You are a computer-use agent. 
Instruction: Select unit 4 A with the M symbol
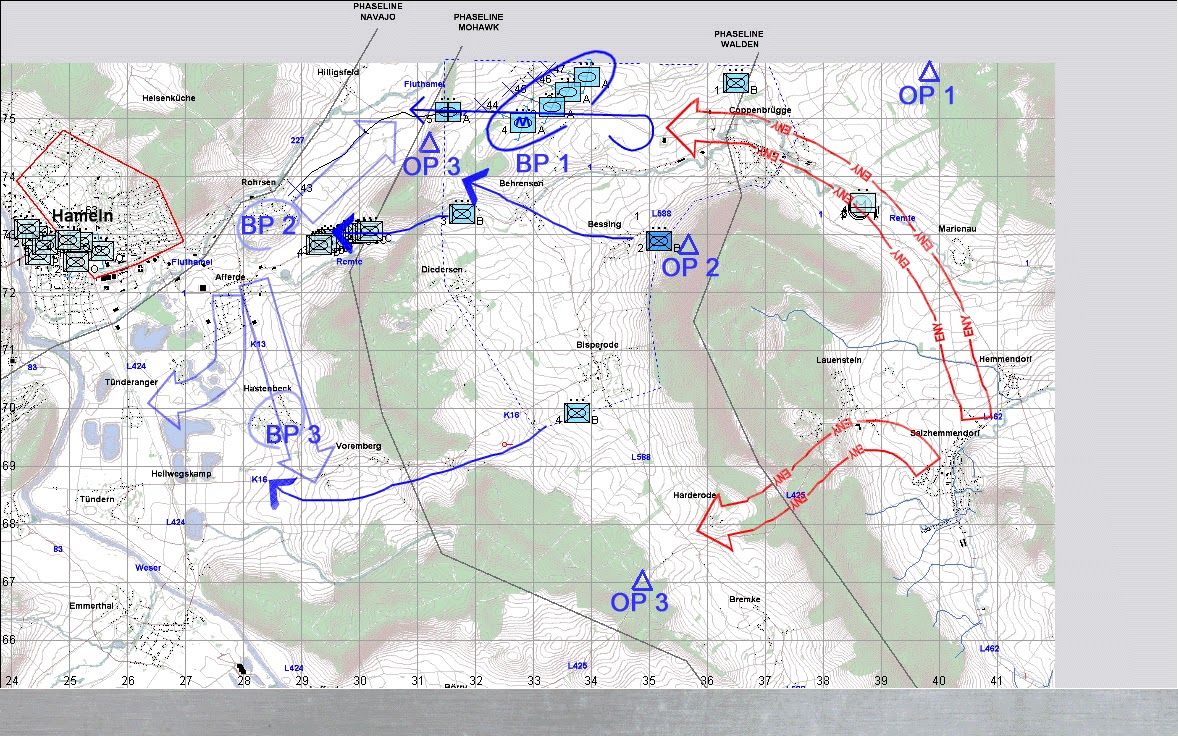(x=523, y=123)
